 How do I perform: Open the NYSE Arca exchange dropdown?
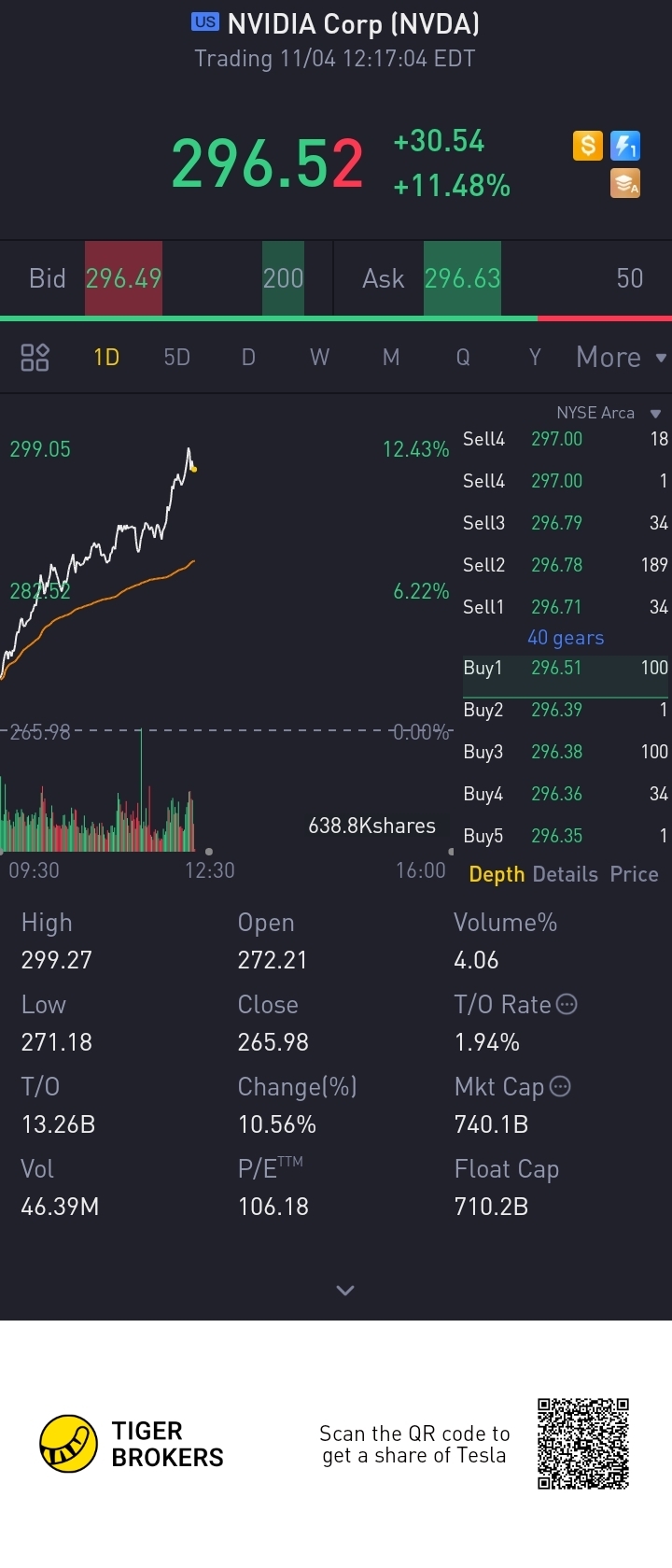pos(608,413)
